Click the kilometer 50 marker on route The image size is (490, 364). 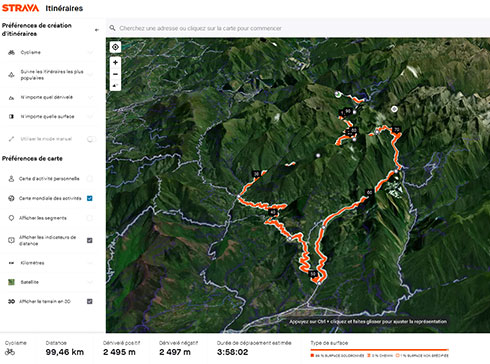(x=313, y=274)
